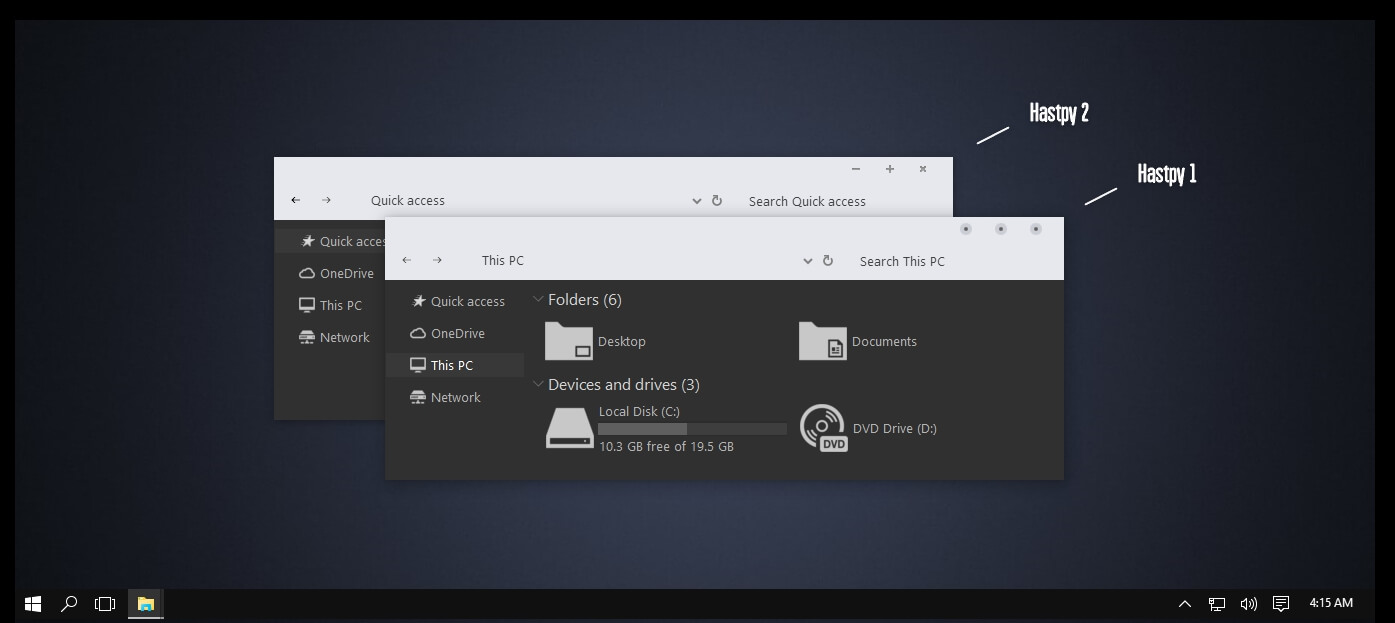1395x623 pixels.
Task: Select the Desktop folder icon
Action: pos(569,341)
